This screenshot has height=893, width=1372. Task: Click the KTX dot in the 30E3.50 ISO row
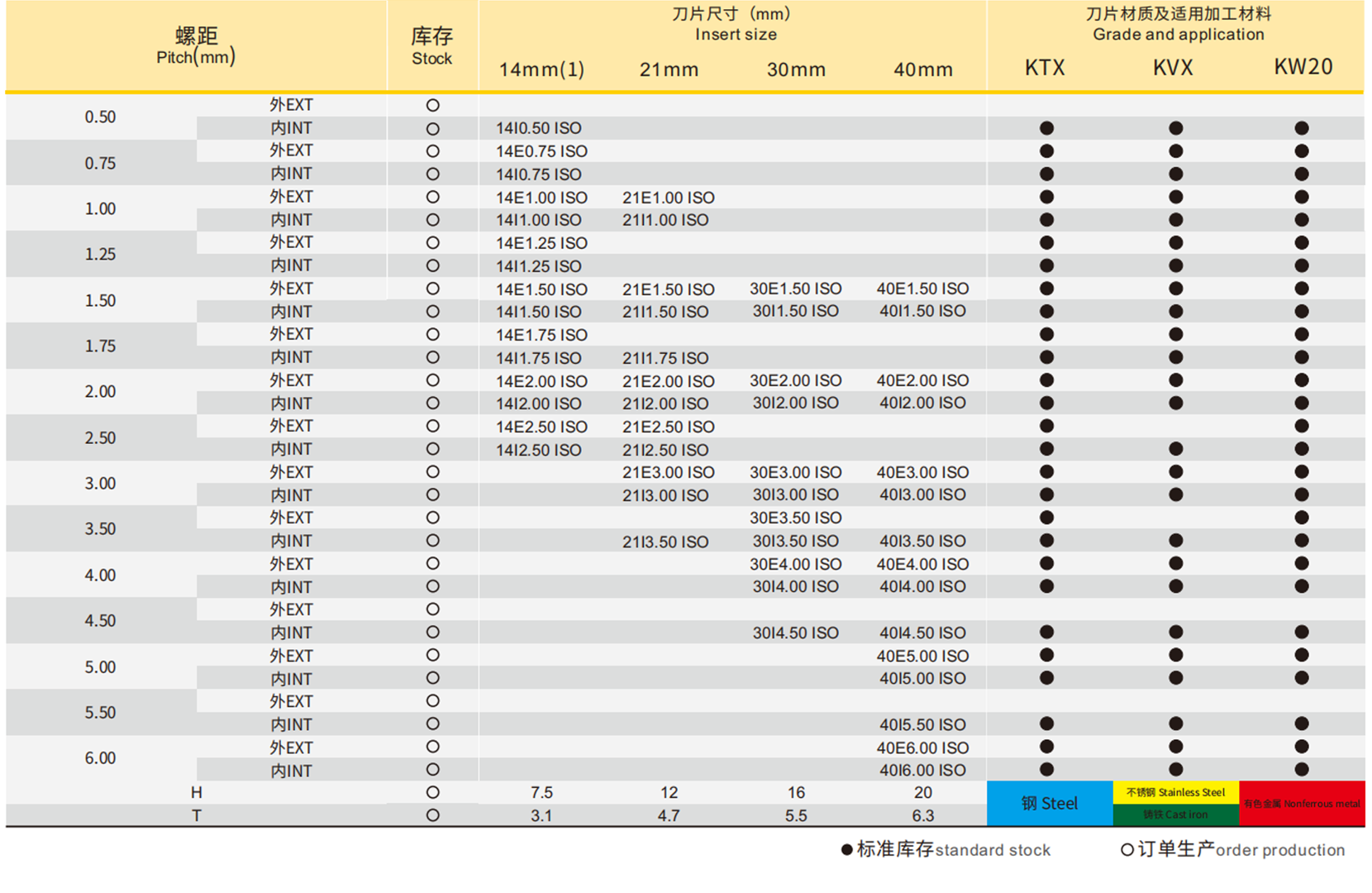1046,518
